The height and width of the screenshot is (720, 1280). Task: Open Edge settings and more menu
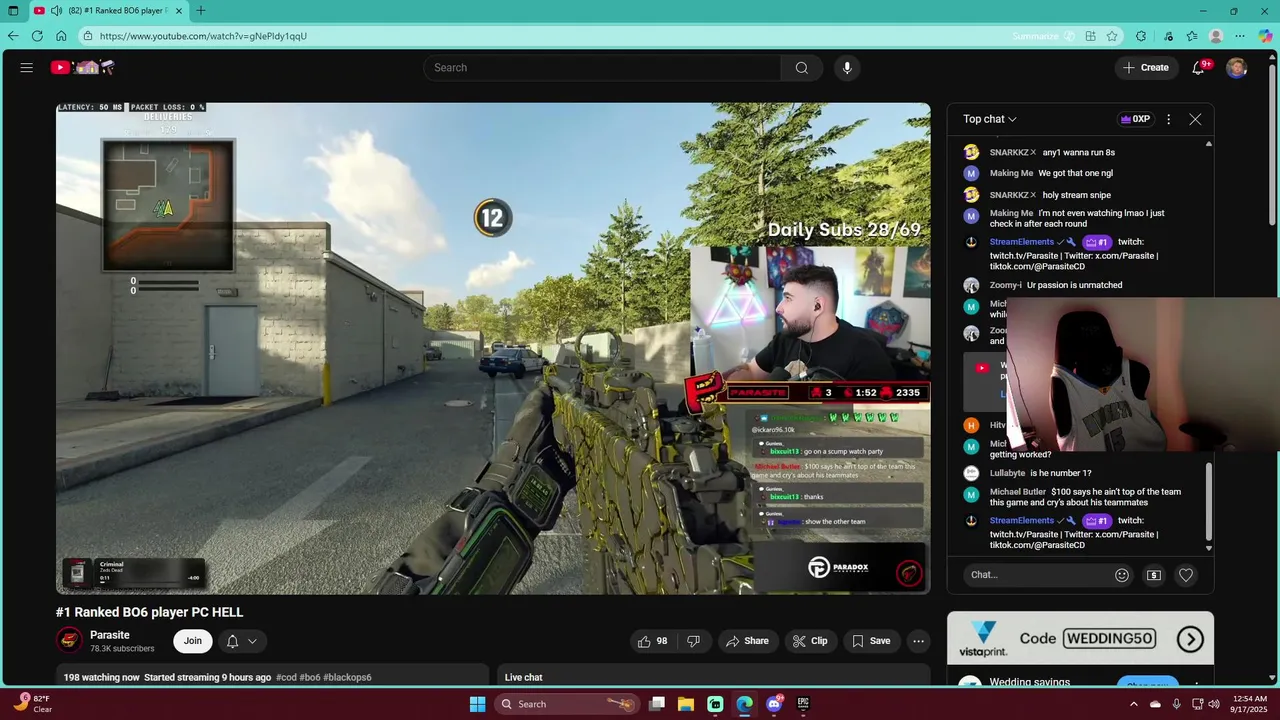(1240, 36)
